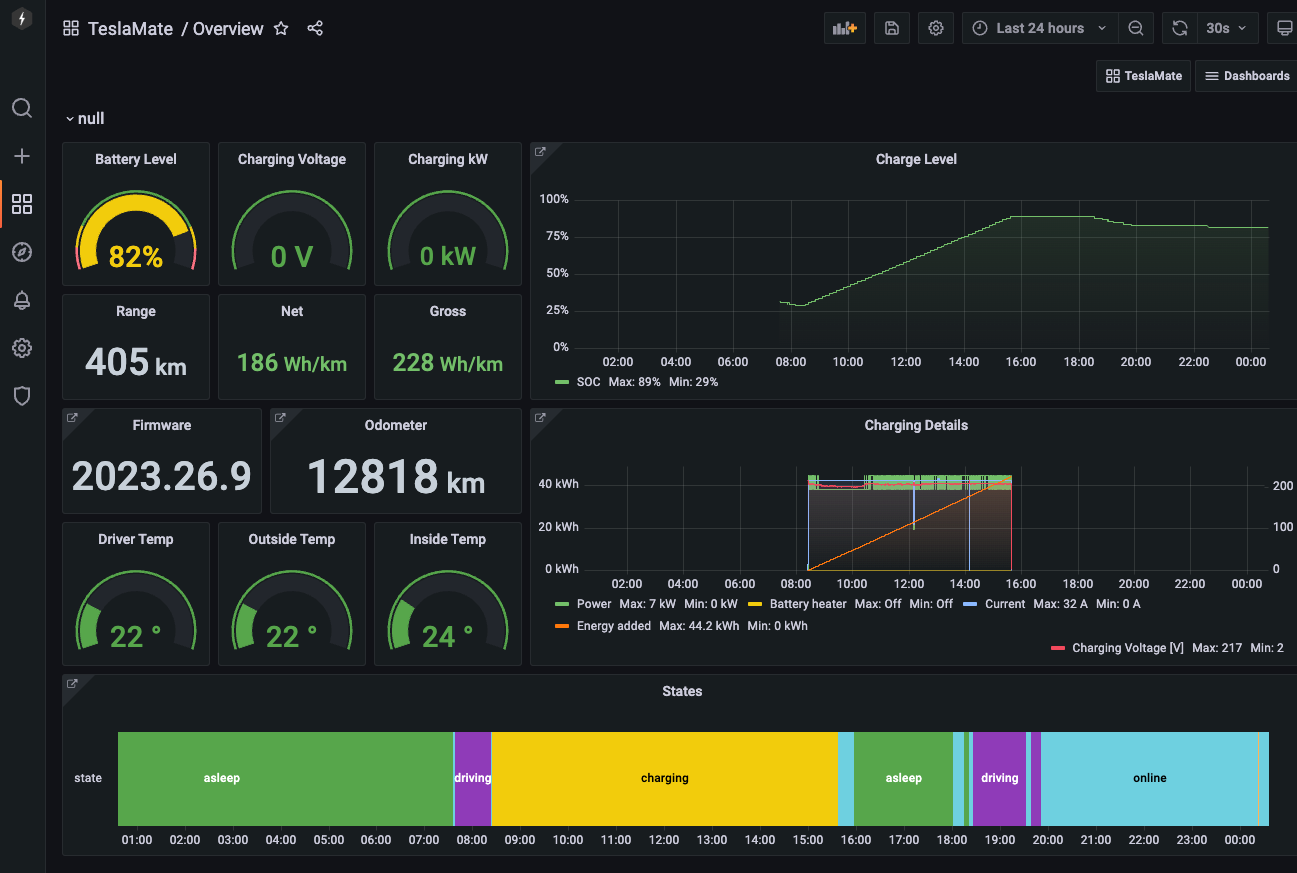Click the charging segment in States timeline
The image size is (1297, 873).
664,778
